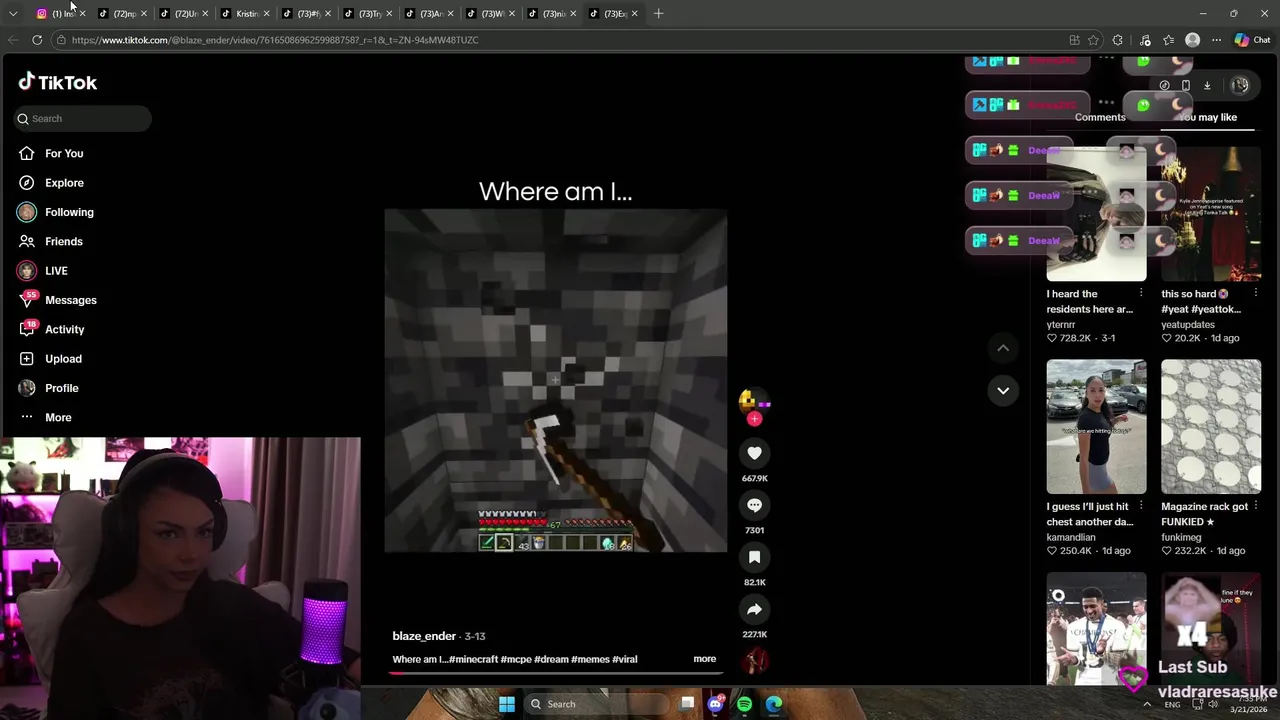Seek using the video progress bar

(555, 672)
